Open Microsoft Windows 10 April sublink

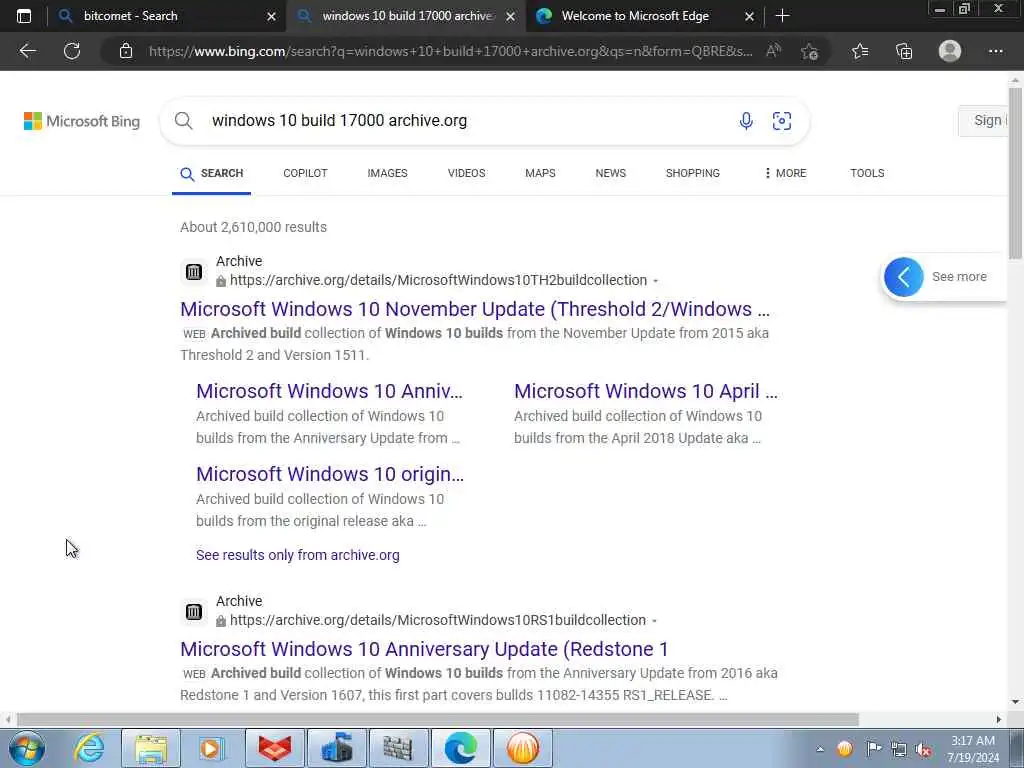(646, 391)
